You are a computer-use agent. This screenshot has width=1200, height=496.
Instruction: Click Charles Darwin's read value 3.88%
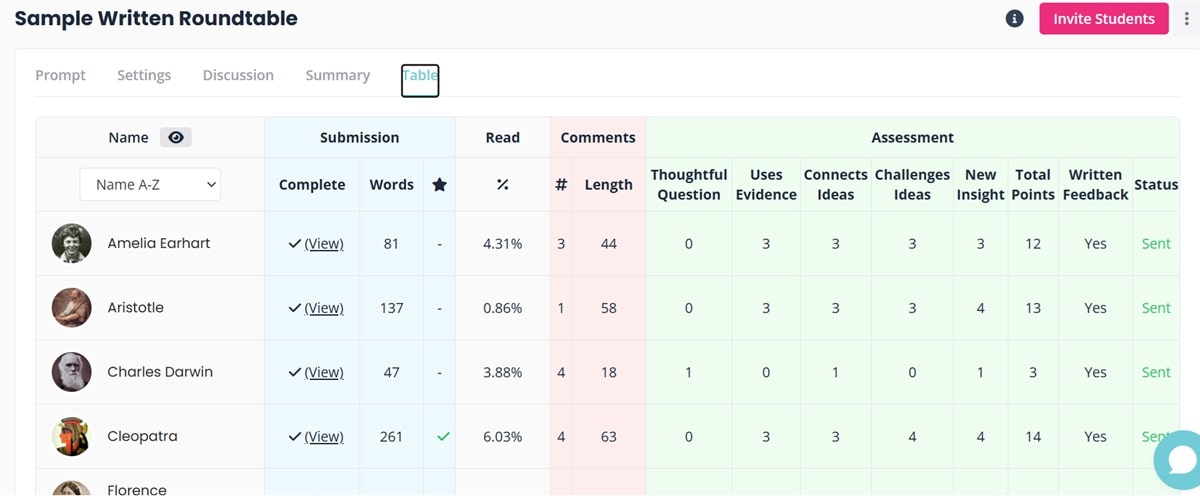point(502,372)
